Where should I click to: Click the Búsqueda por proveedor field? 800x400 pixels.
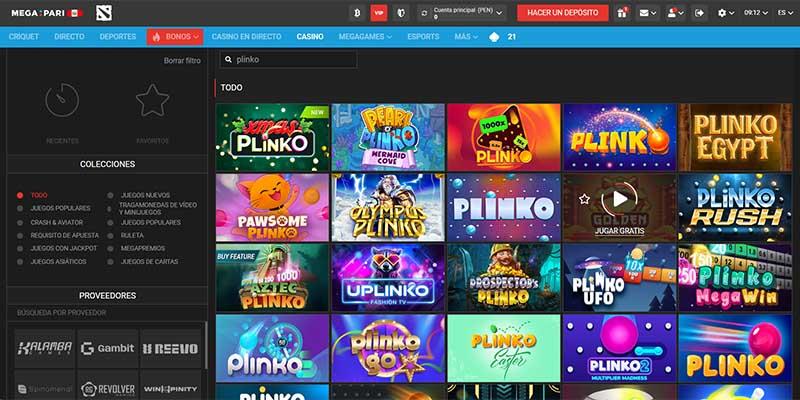107,313
